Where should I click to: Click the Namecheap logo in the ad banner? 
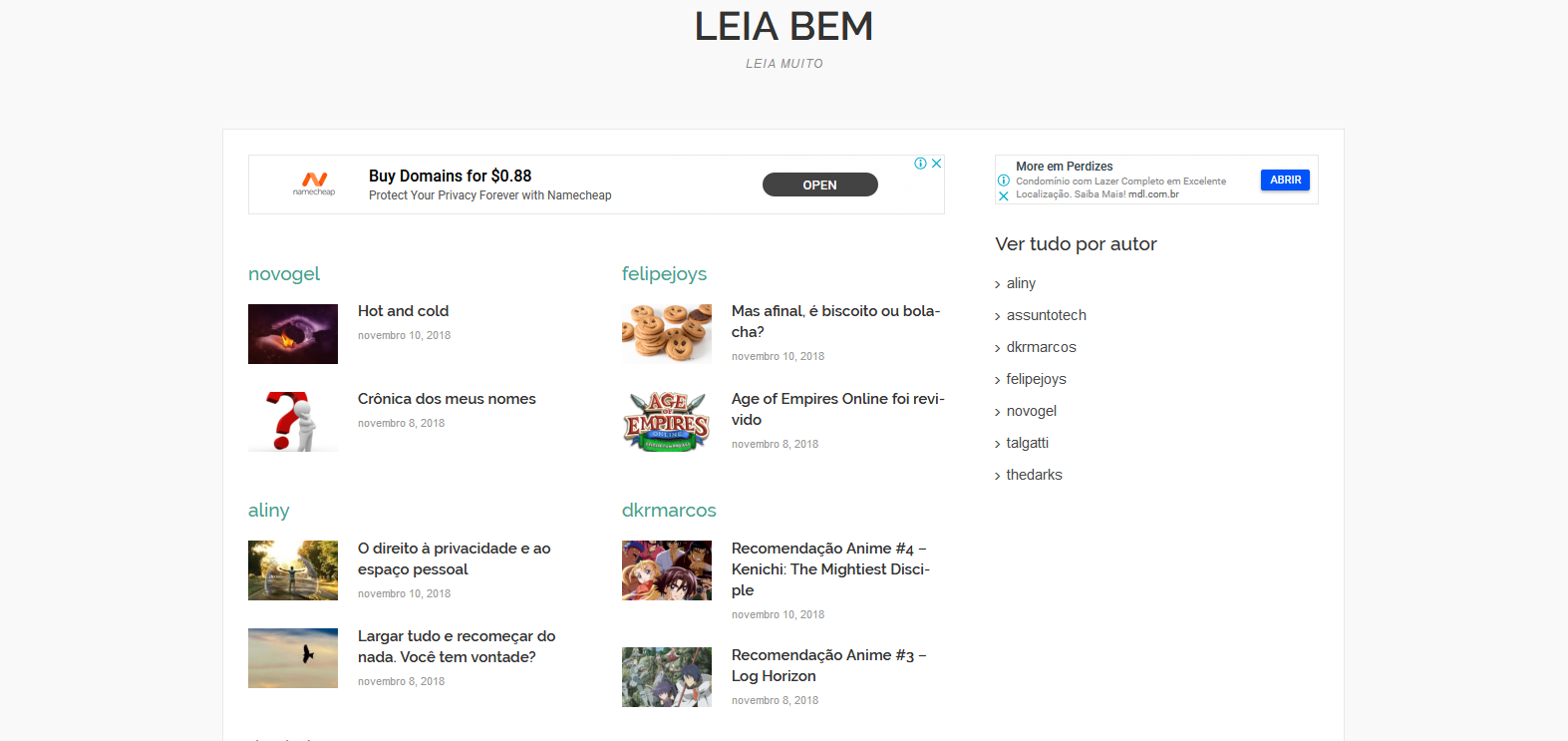point(315,184)
